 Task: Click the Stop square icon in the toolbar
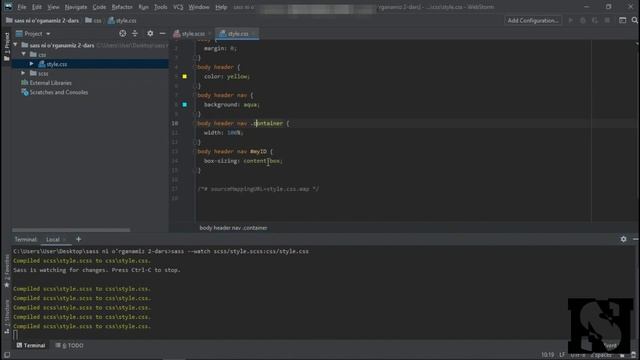(607, 20)
